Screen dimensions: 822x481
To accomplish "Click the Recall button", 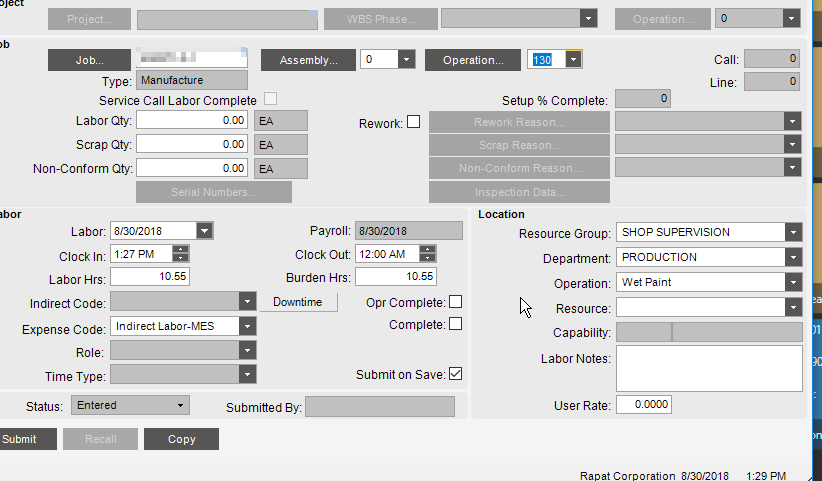I will [101, 439].
